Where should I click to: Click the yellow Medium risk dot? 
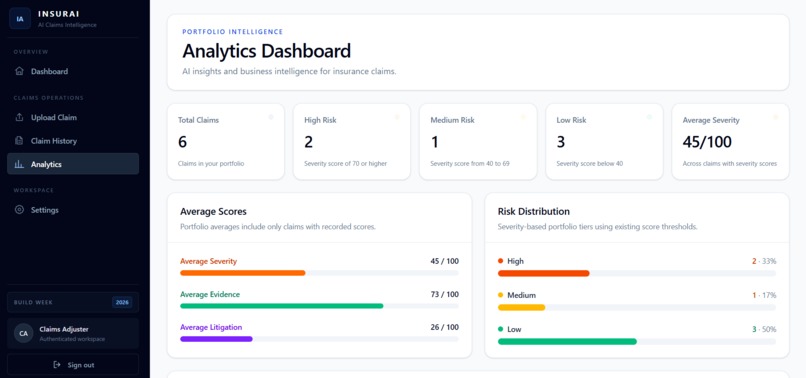[501, 295]
